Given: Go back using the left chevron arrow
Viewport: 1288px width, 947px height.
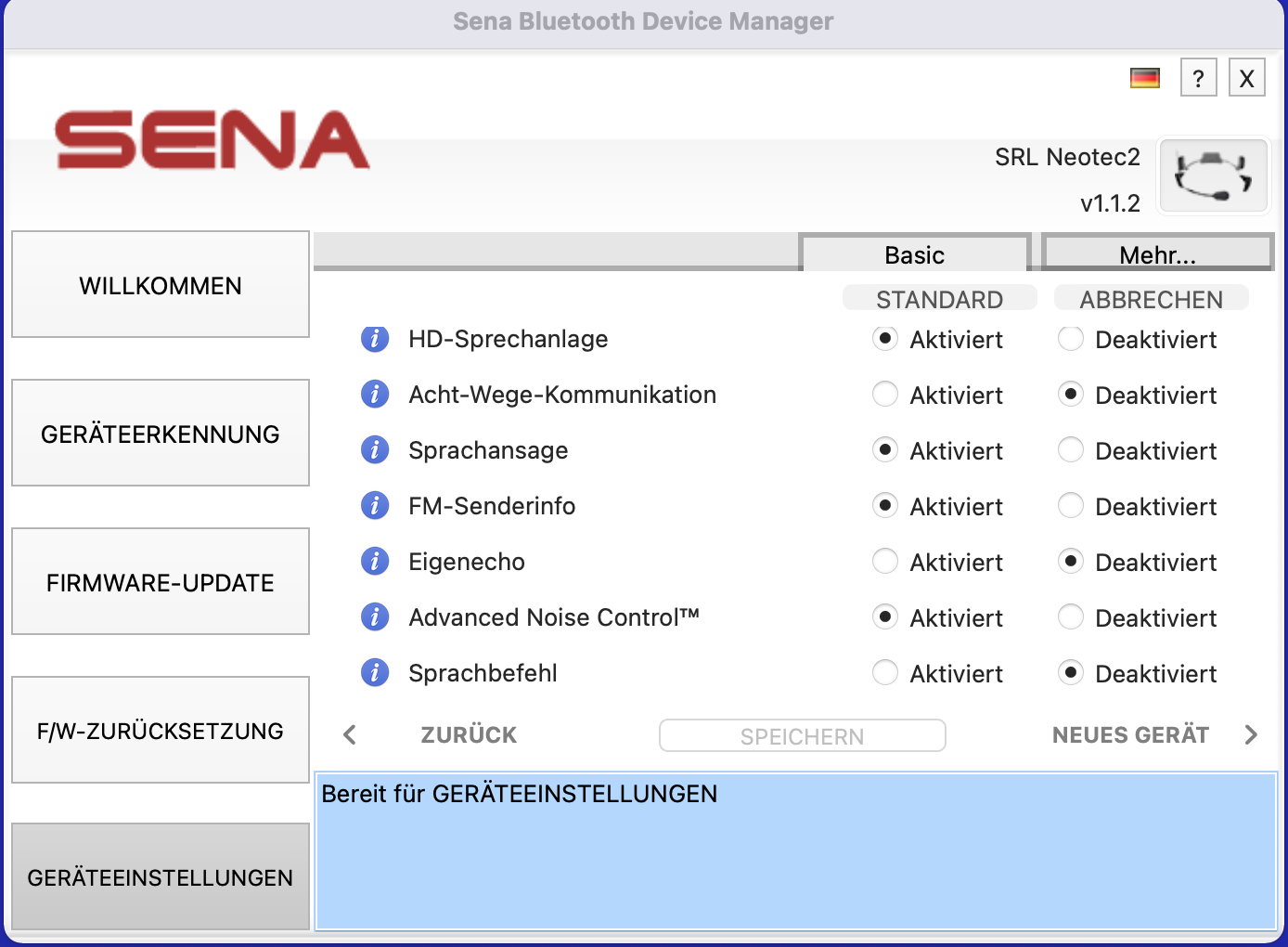Looking at the screenshot, I should tap(350, 735).
